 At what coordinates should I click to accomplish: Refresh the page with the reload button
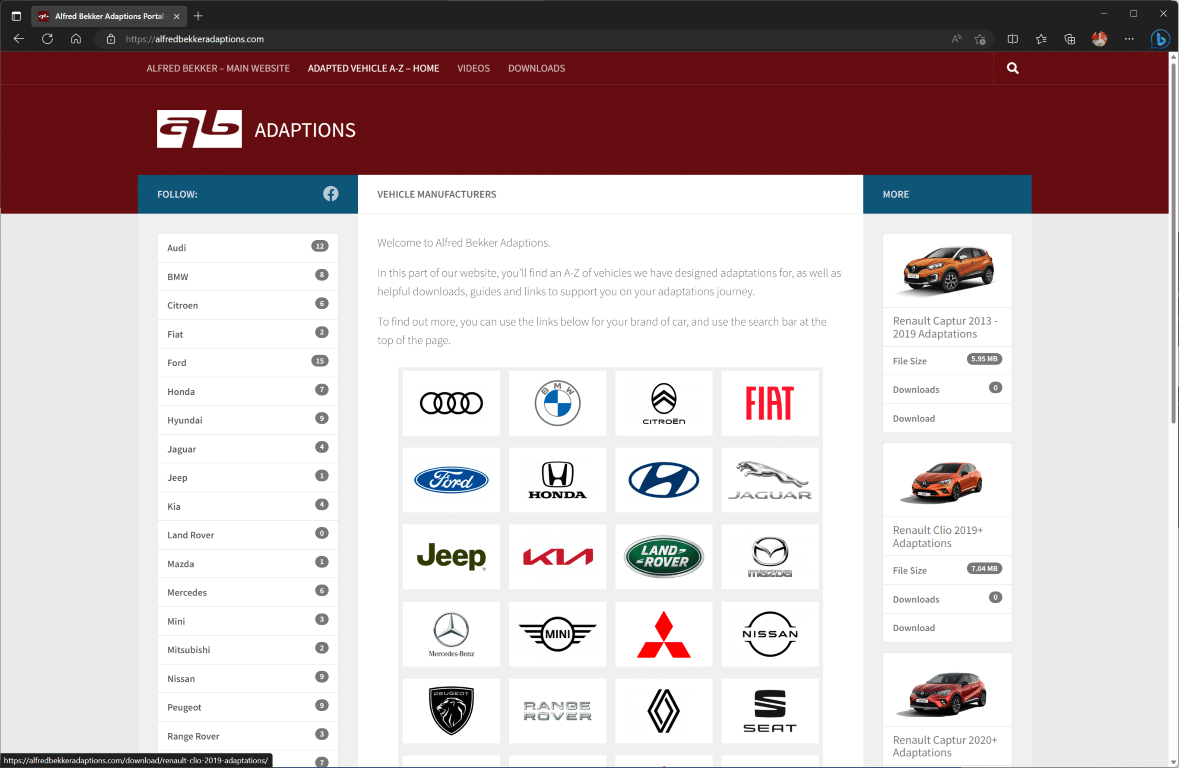[47, 39]
